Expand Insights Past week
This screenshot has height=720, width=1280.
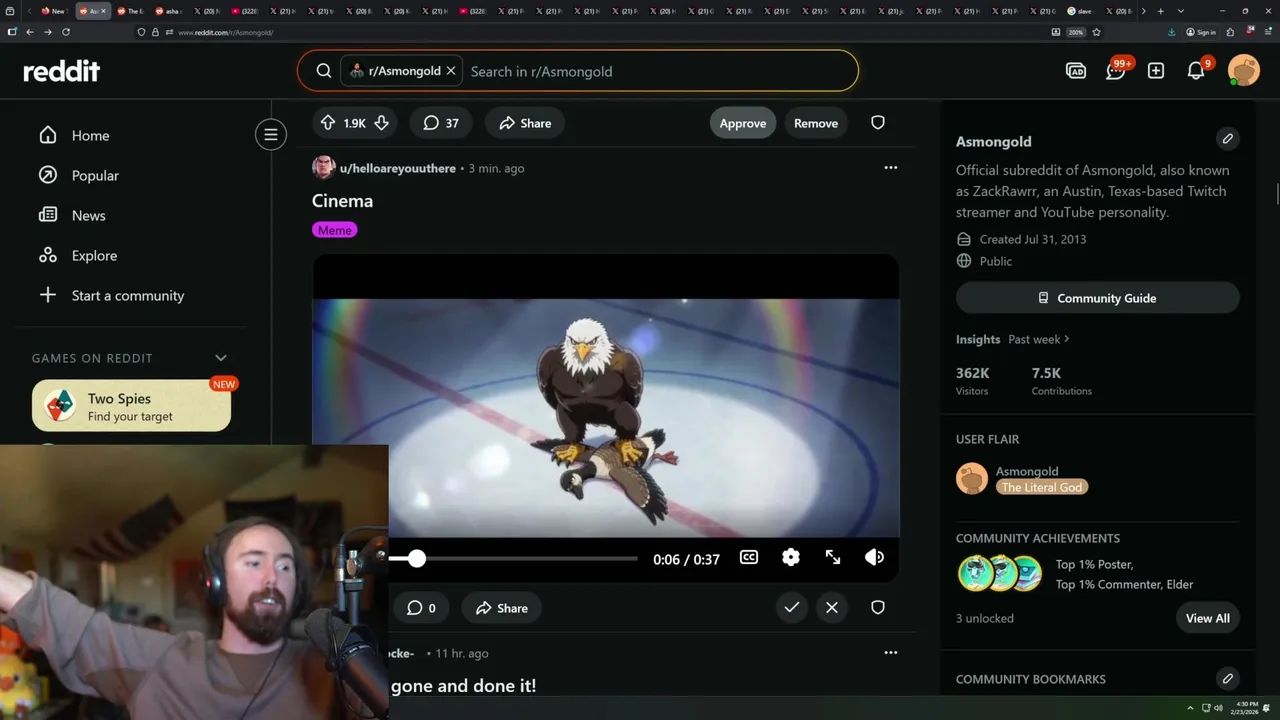click(1039, 339)
